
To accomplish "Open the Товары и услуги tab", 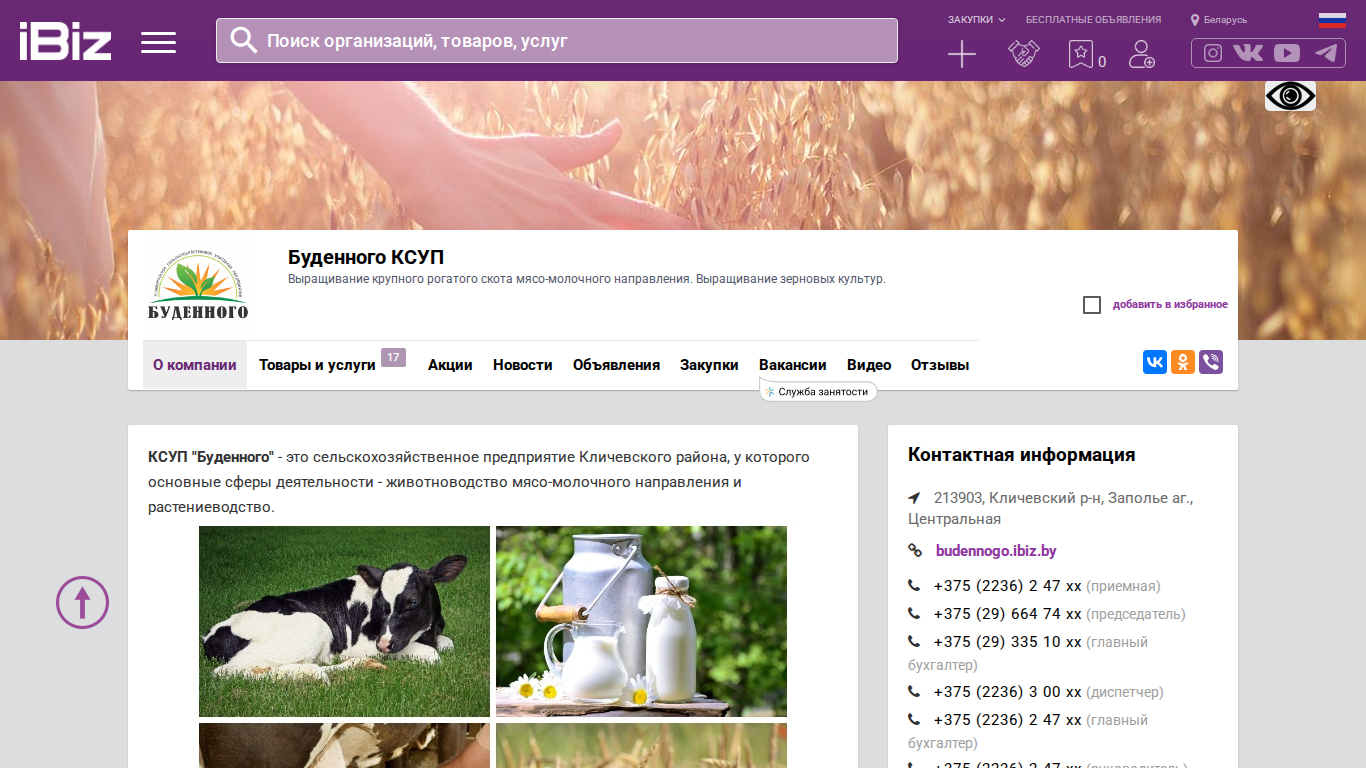I will (317, 365).
